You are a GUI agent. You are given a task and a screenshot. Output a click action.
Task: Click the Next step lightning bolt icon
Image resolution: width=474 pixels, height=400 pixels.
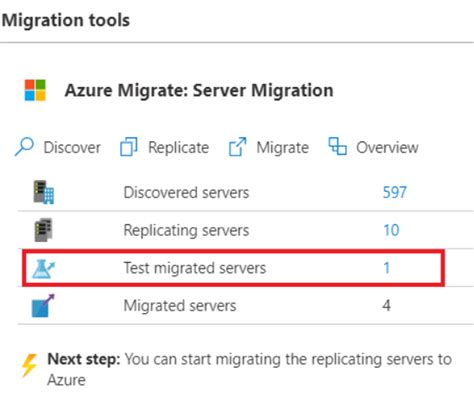[29, 365]
